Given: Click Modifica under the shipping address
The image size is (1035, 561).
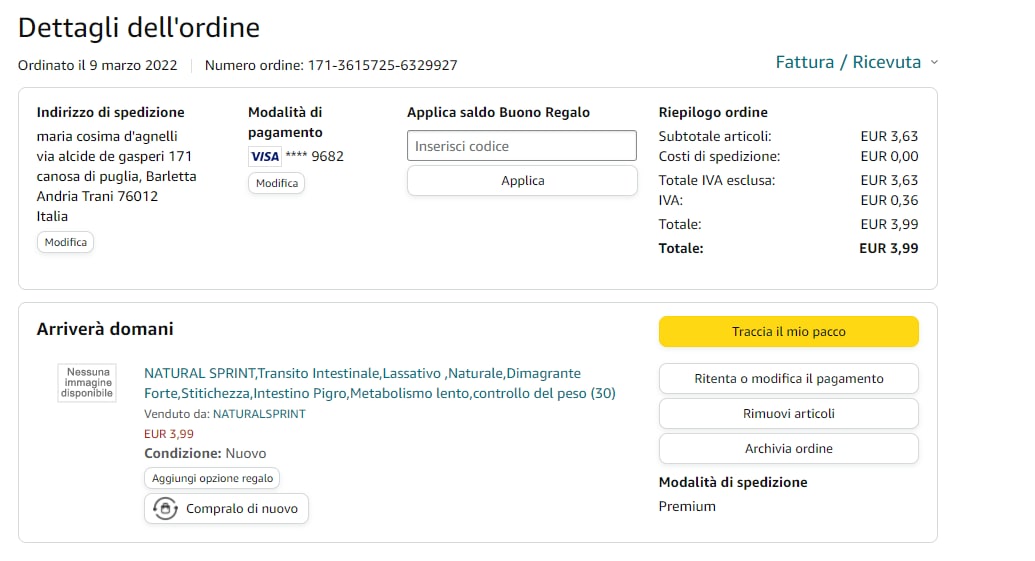Looking at the screenshot, I should (65, 242).
